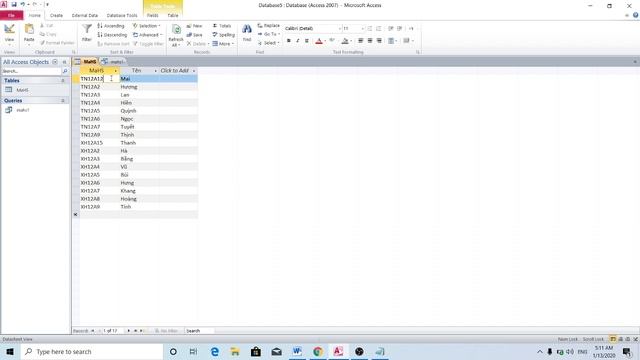
Task: Click Undo in quick access toolbar
Action: [x=23, y=4]
